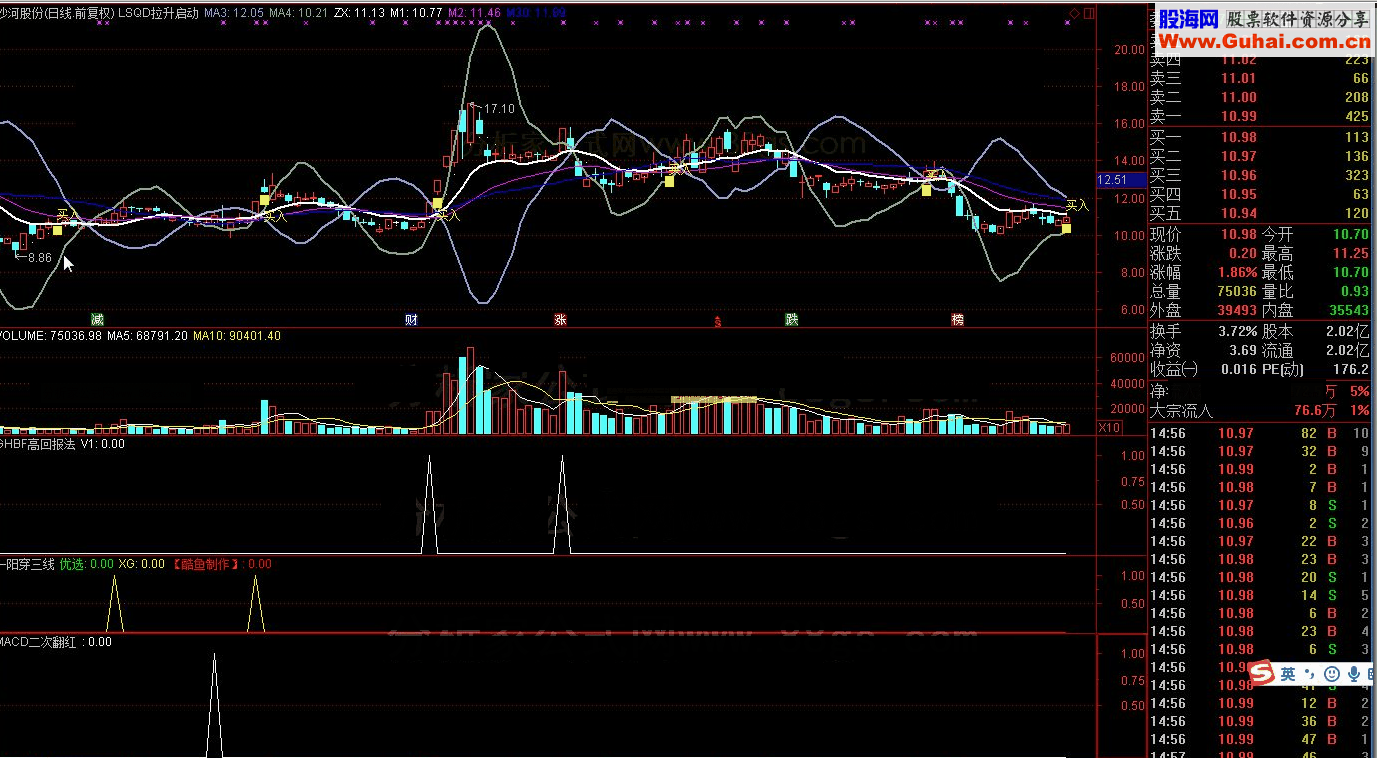Viewport: 1377px width, 758px height.
Task: Select the 买一 10.98 bid row
Action: 1262,137
